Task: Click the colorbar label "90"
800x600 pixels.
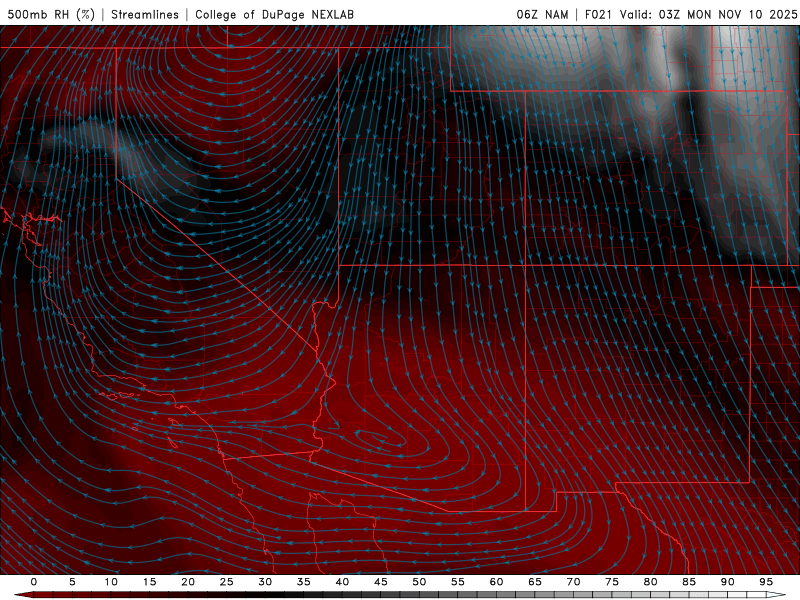Action: (727, 582)
